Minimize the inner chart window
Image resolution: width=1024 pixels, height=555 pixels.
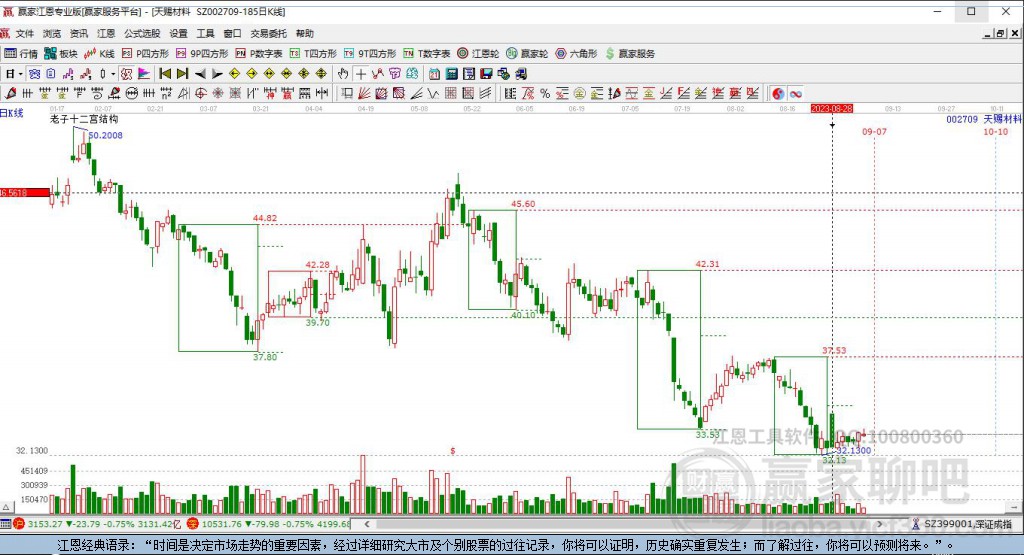click(988, 33)
